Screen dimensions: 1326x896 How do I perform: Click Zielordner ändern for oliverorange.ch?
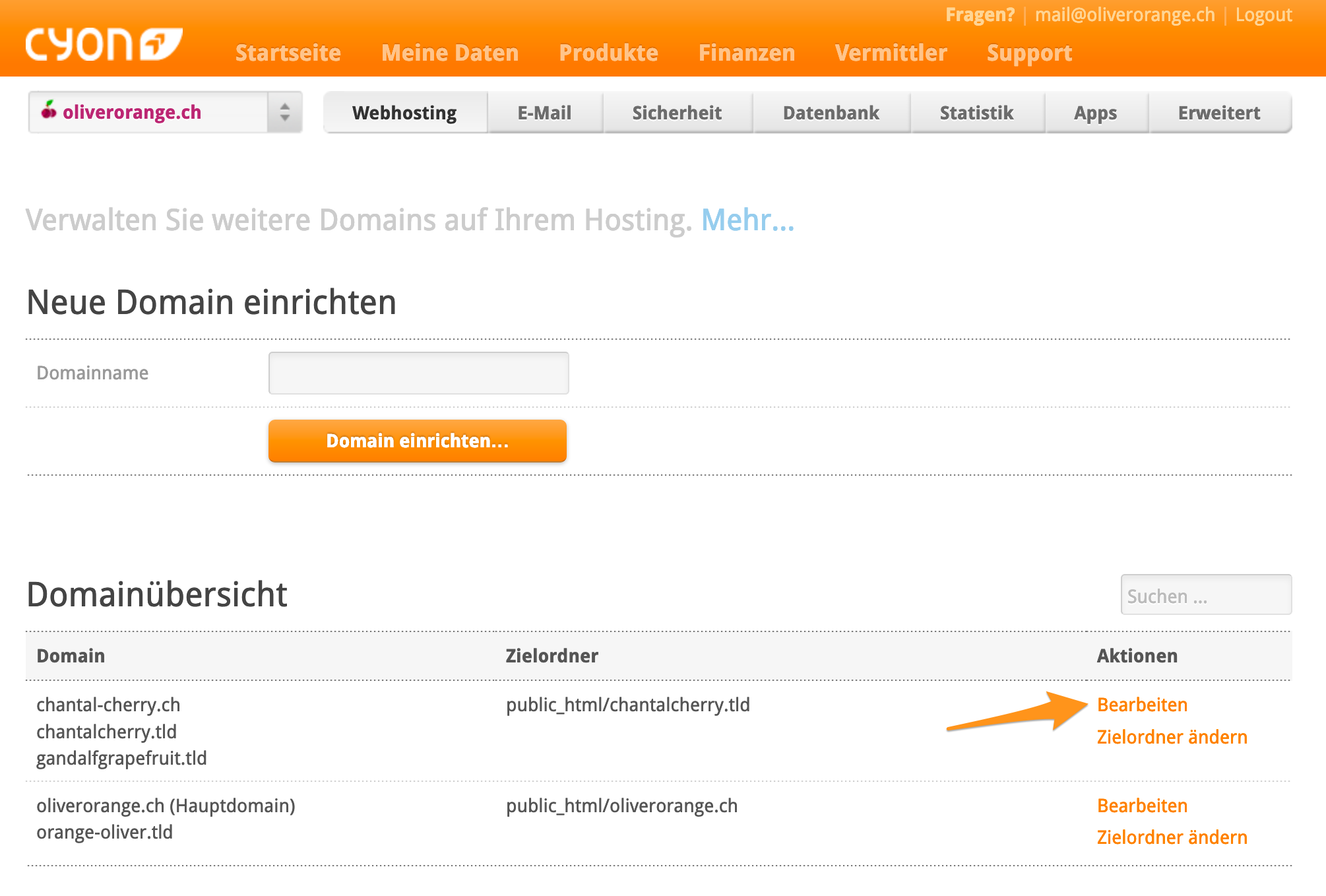[1172, 837]
